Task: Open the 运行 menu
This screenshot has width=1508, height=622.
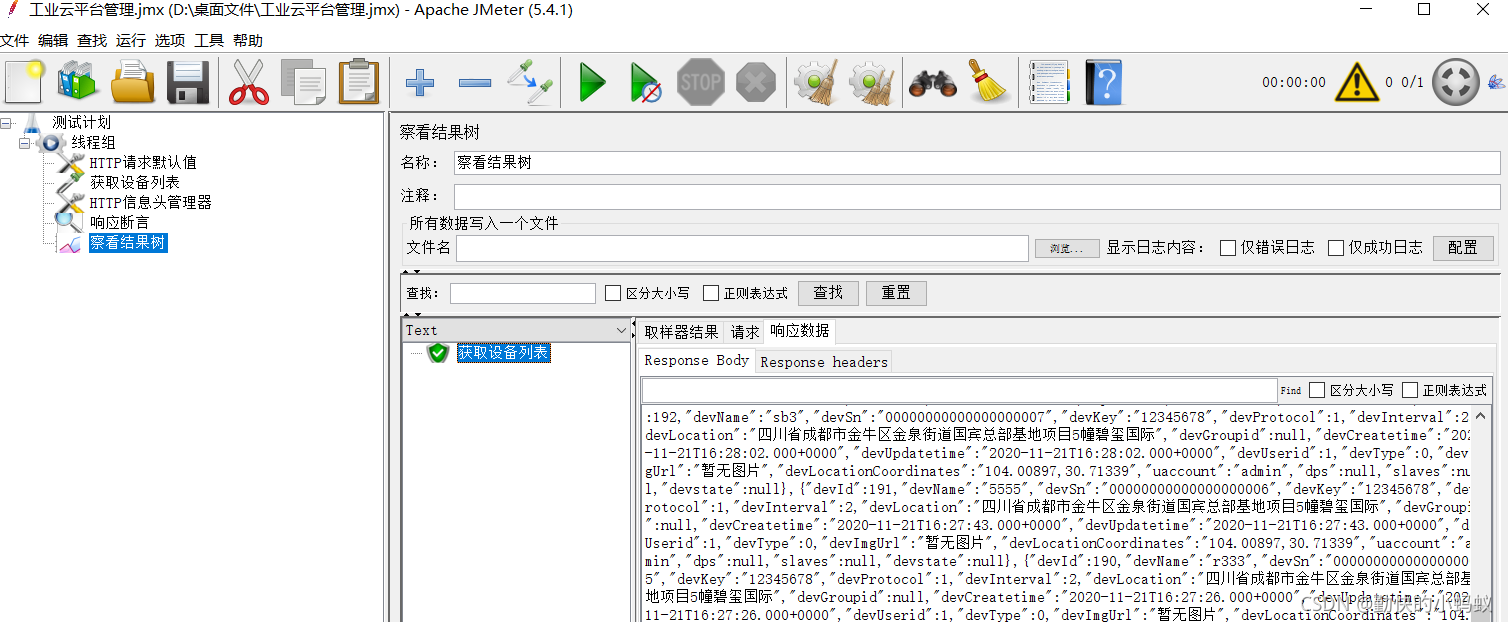Action: (x=131, y=40)
